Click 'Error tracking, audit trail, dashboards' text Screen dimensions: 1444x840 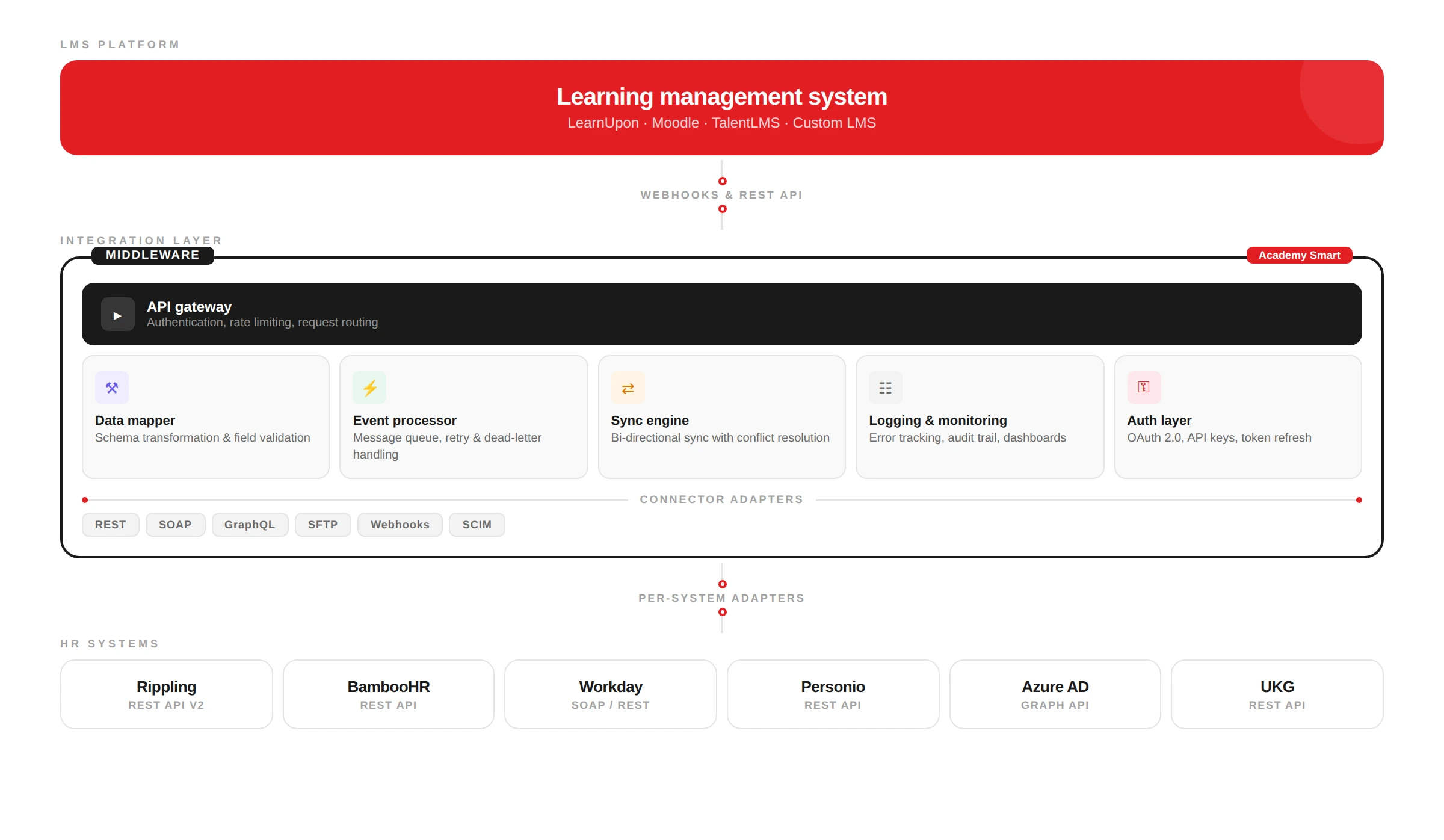click(967, 438)
